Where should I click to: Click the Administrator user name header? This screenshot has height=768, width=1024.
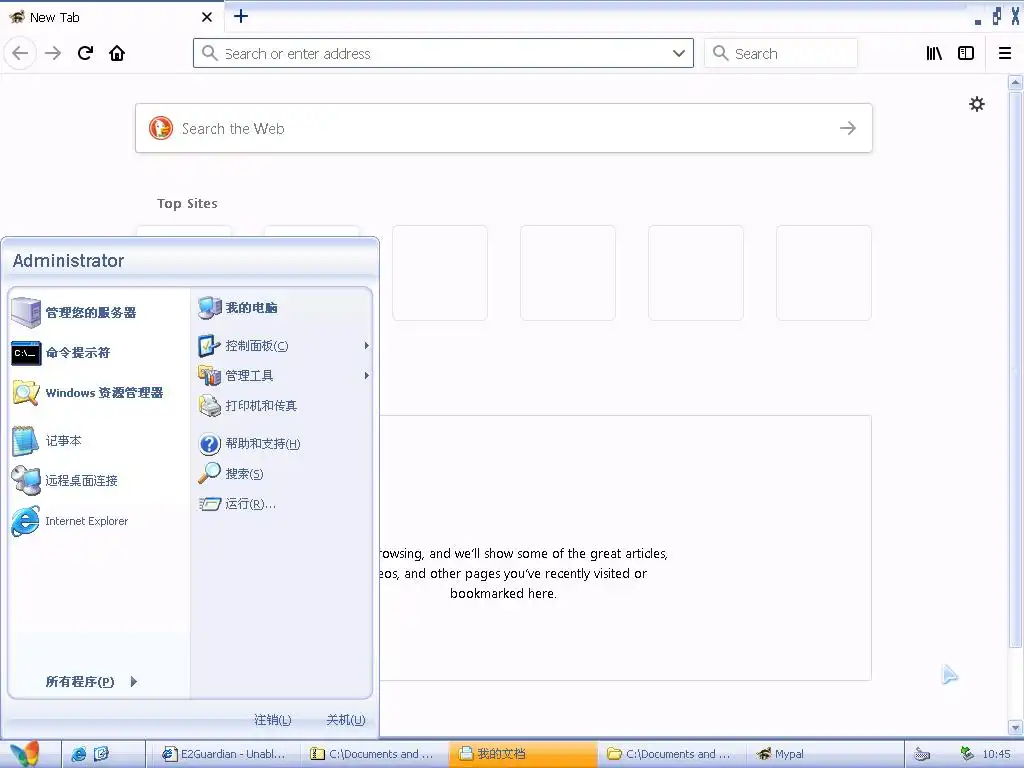(x=69, y=261)
